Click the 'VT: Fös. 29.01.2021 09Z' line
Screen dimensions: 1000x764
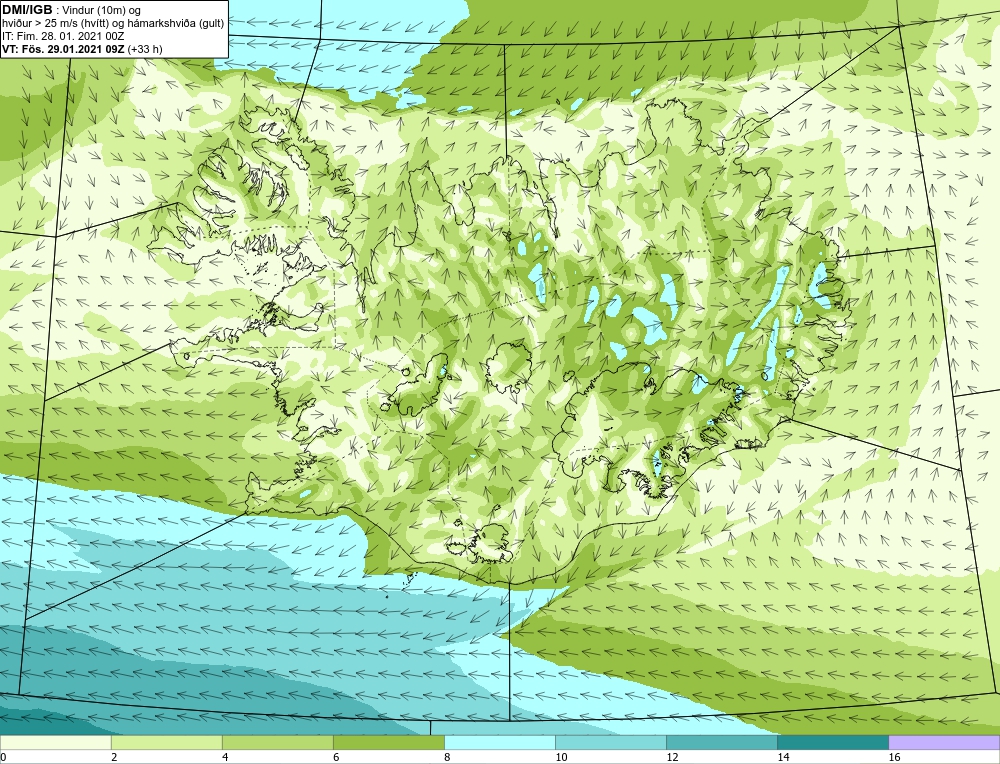click(x=63, y=49)
